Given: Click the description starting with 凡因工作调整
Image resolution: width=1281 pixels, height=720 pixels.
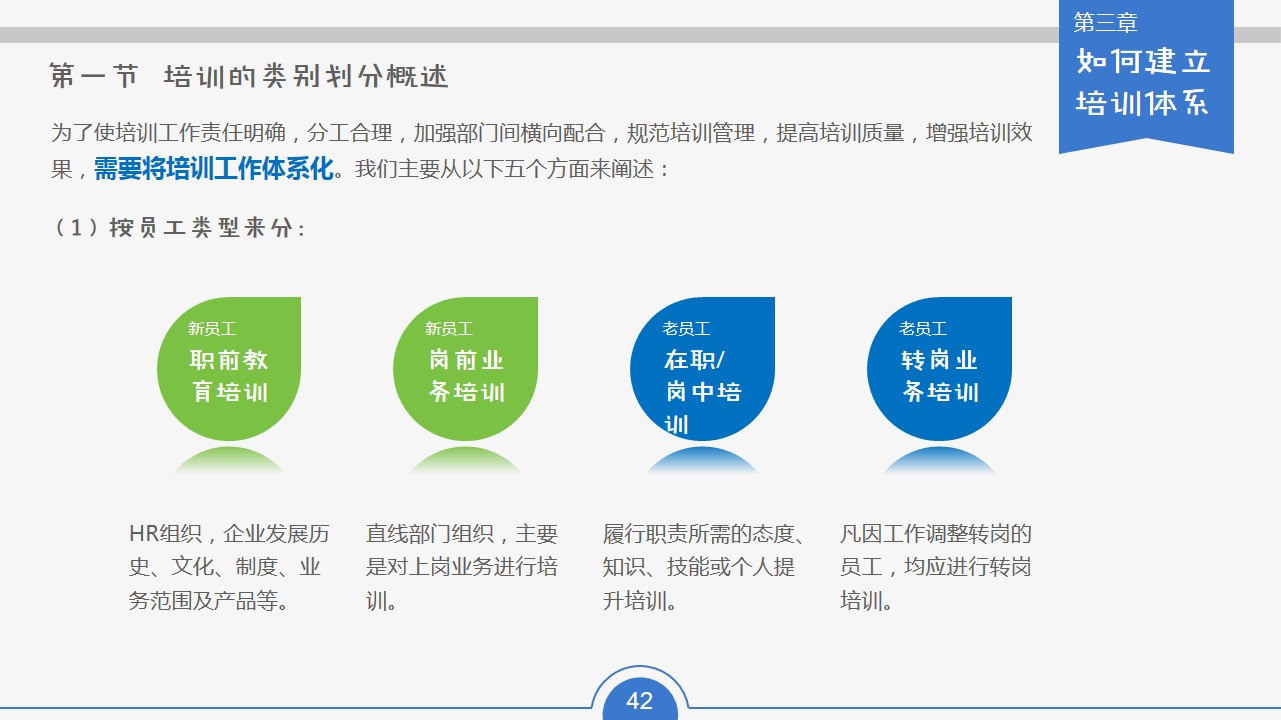Looking at the screenshot, I should tap(936, 568).
